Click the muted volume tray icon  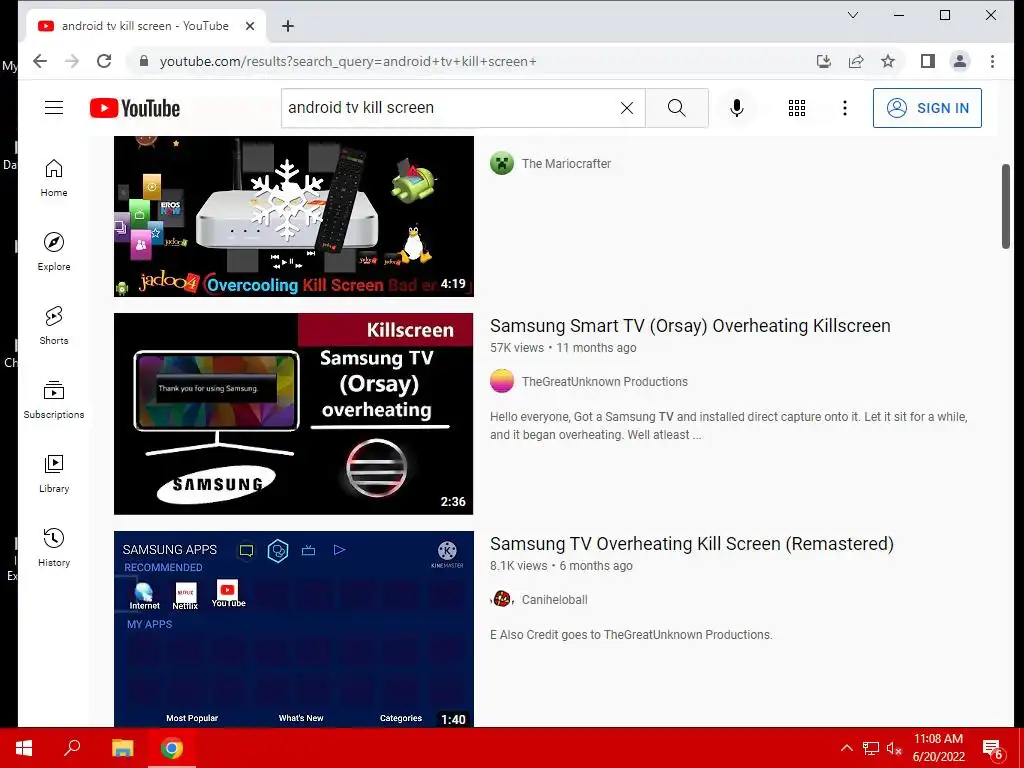(894, 748)
